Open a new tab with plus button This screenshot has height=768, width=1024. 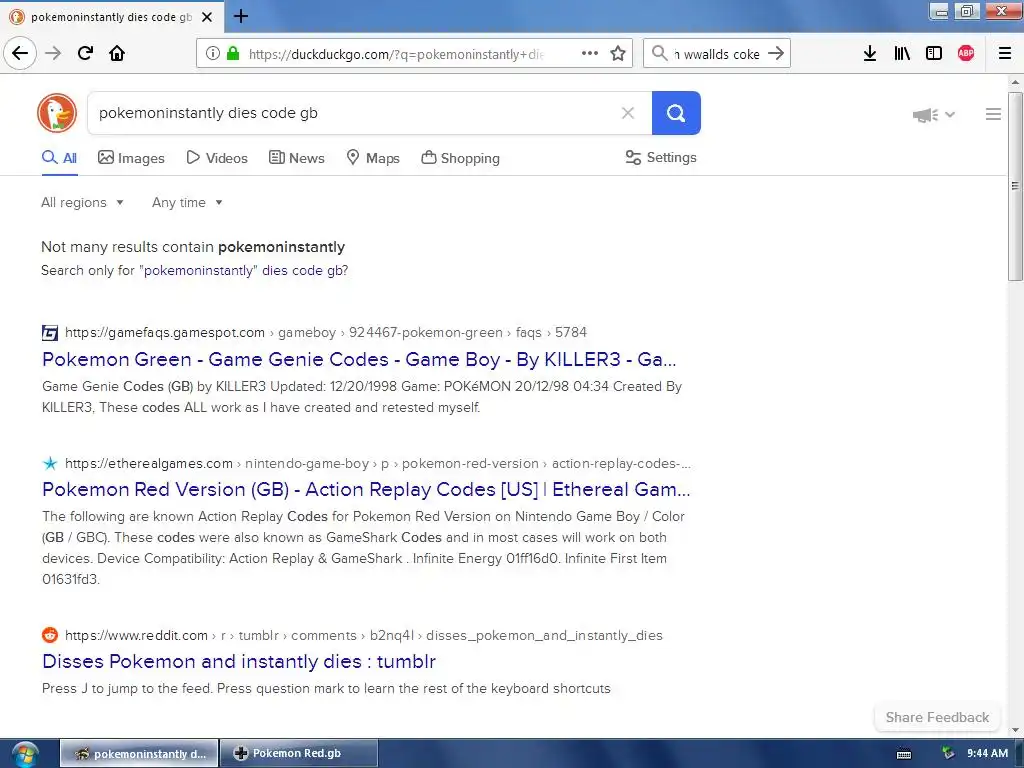[240, 16]
